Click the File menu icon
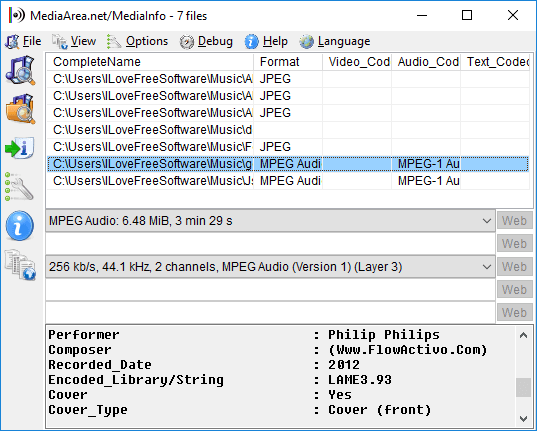537x431 pixels. [x=12, y=41]
